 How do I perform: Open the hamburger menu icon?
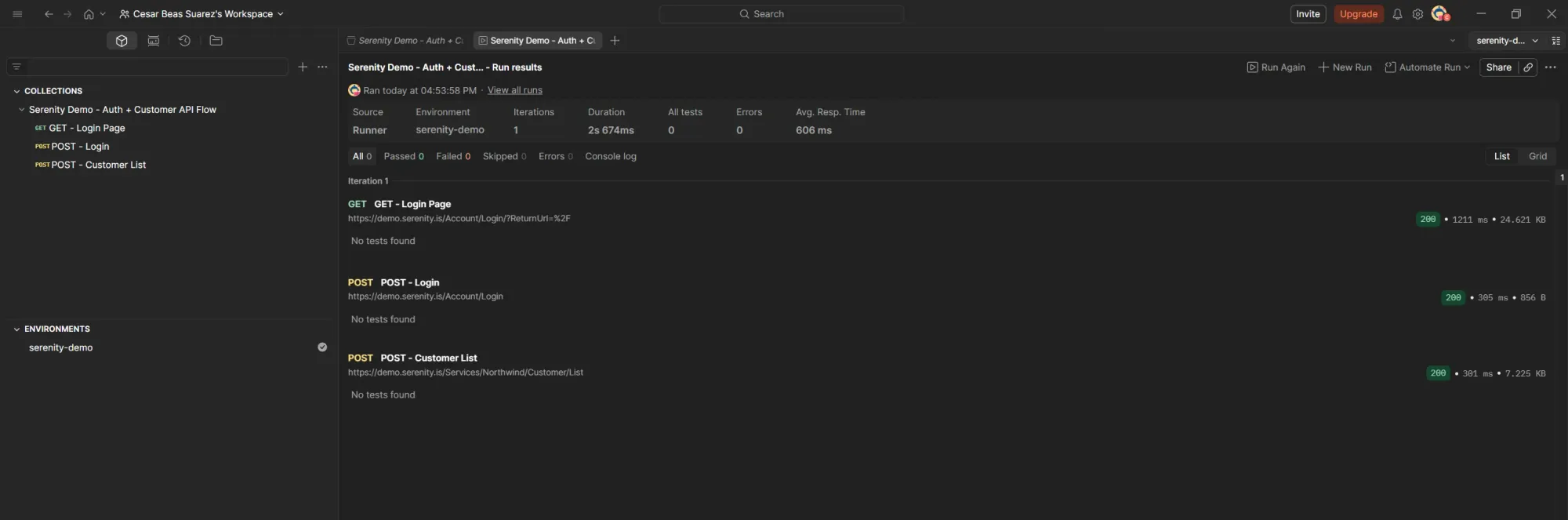(17, 14)
